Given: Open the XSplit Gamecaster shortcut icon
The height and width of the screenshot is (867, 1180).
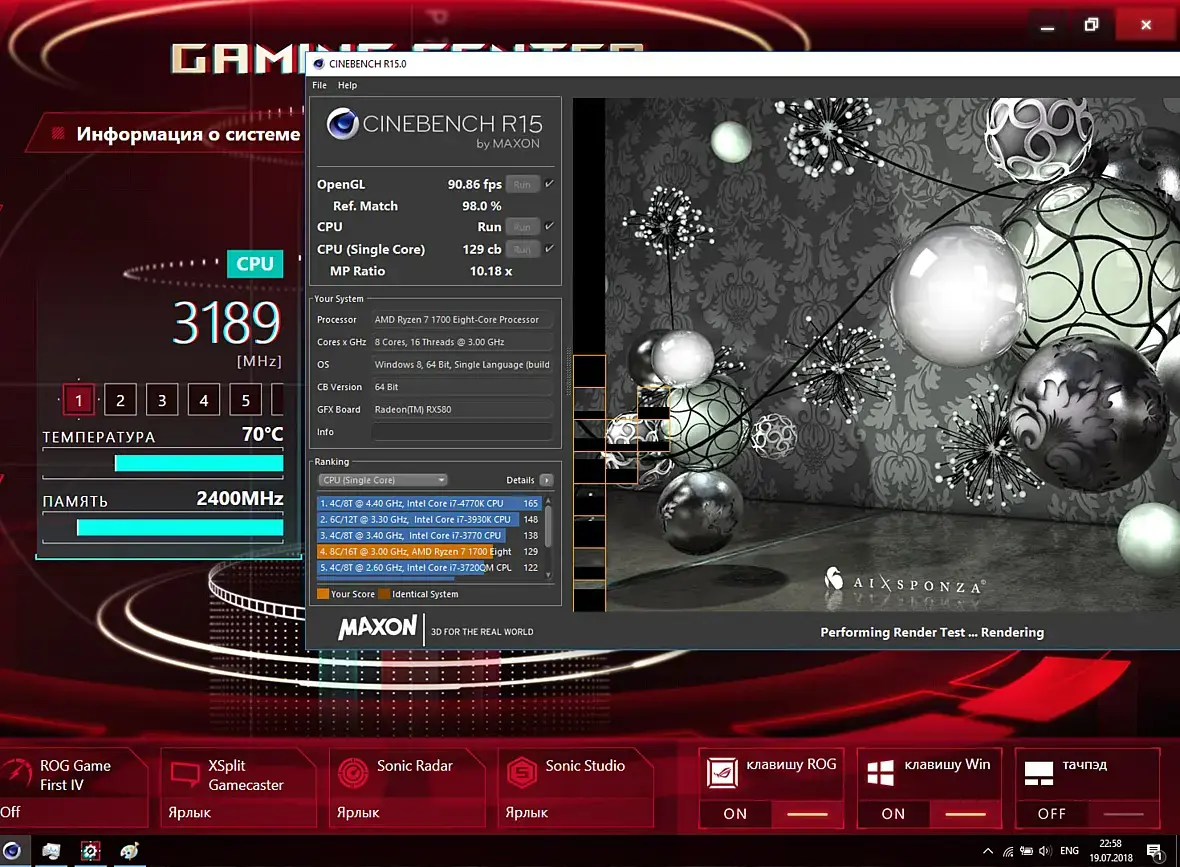Looking at the screenshot, I should 185,774.
